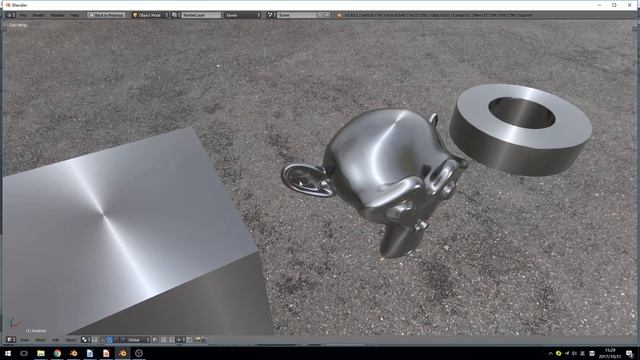This screenshot has width=640, height=360.
Task: Open the pivot point selector
Action: [x=95, y=340]
